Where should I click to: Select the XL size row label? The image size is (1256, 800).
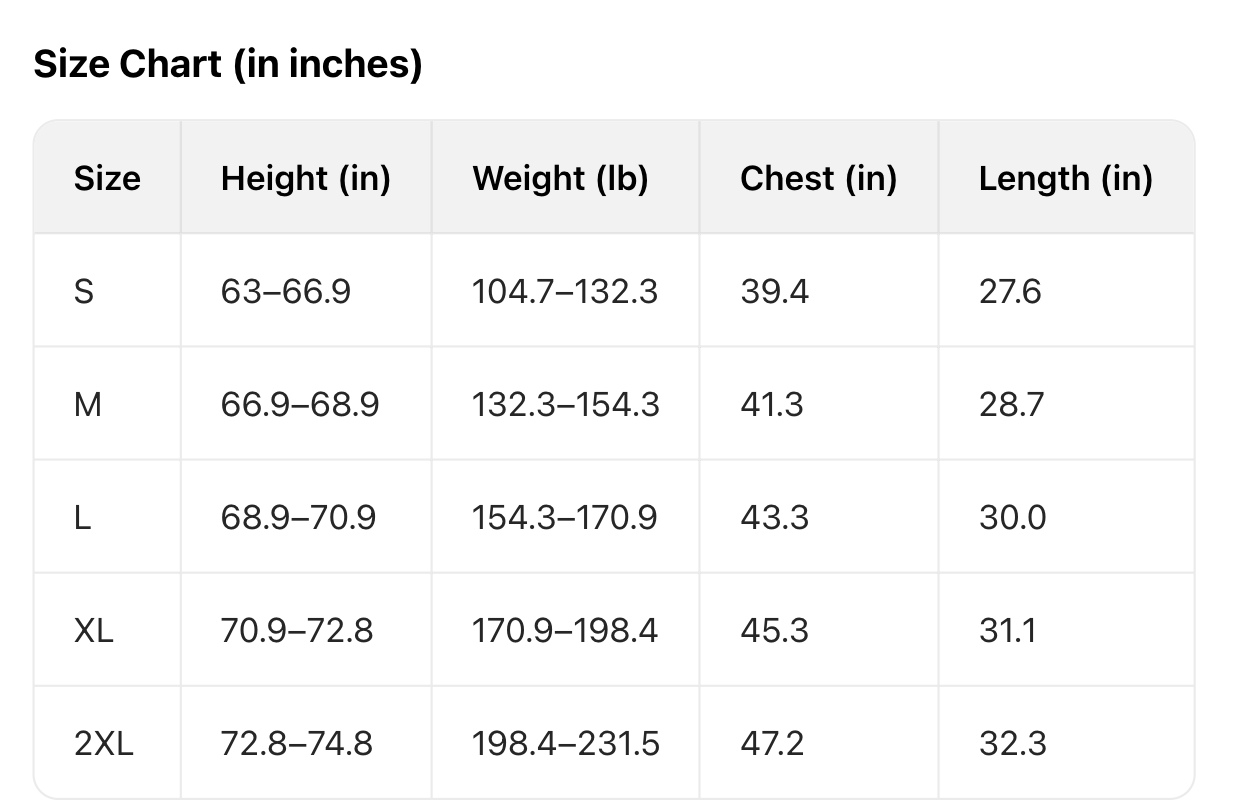coord(94,631)
